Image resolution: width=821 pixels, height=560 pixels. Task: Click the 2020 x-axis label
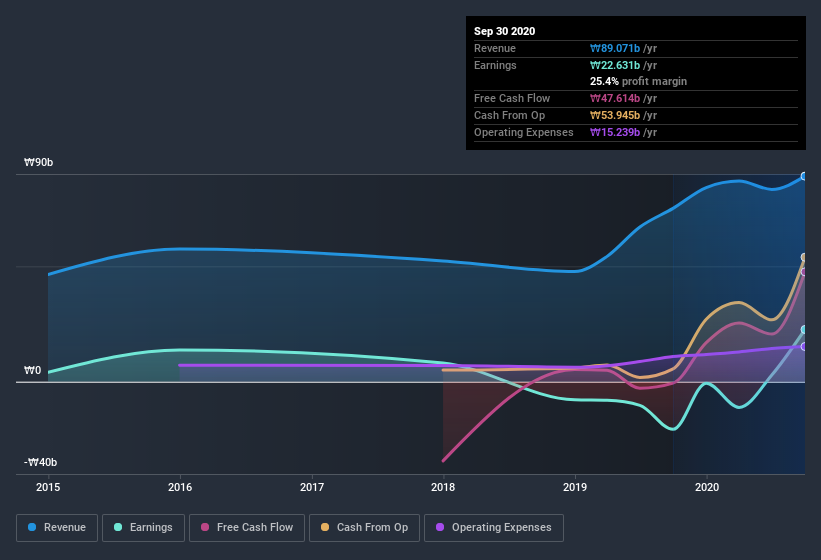(707, 487)
